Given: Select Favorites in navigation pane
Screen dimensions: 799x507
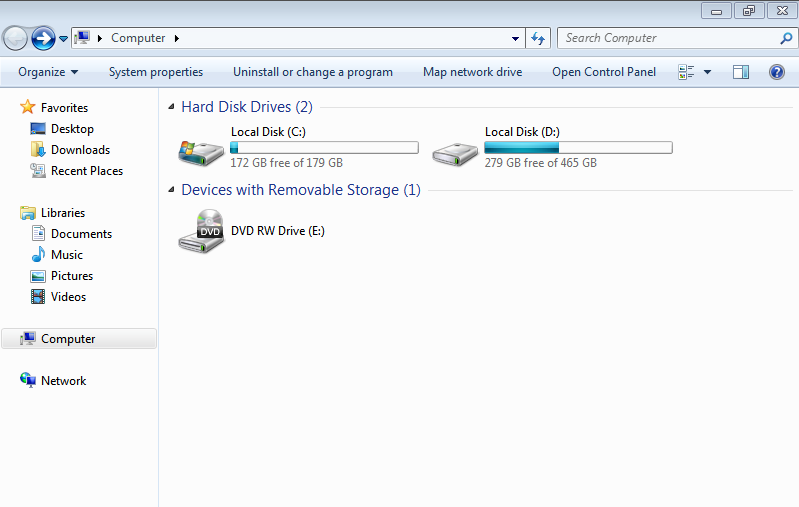Looking at the screenshot, I should 64,108.
